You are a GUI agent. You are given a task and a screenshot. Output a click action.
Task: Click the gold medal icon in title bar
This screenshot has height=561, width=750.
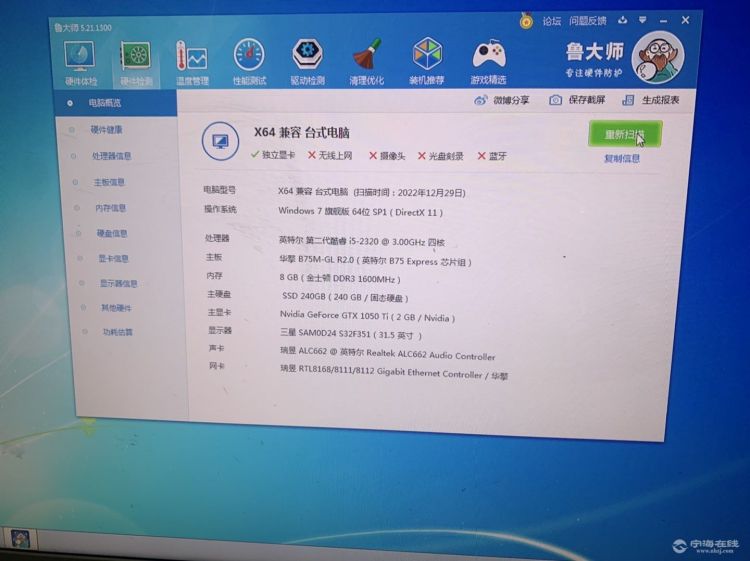click(526, 21)
